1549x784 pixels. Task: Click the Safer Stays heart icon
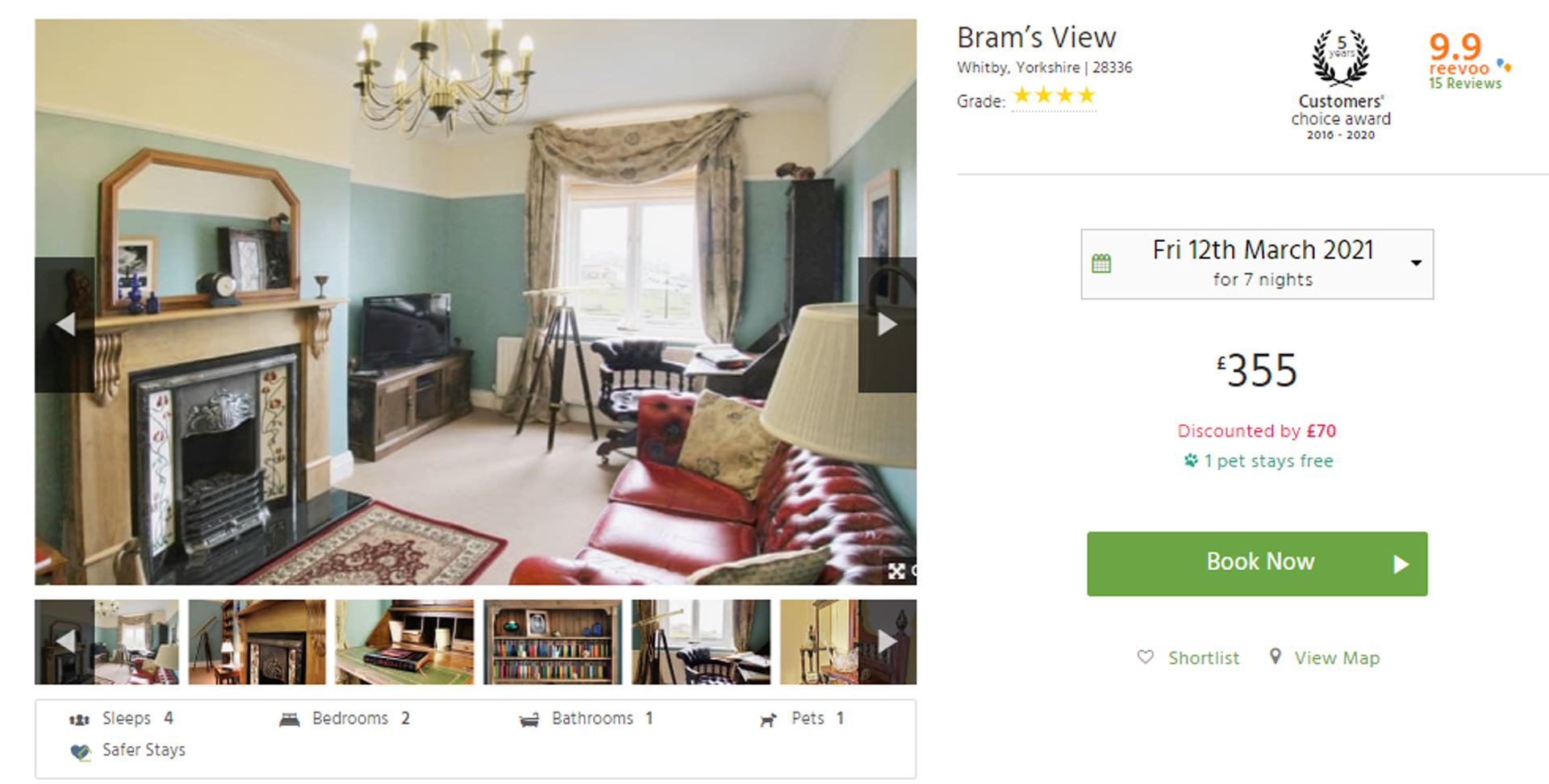point(80,752)
